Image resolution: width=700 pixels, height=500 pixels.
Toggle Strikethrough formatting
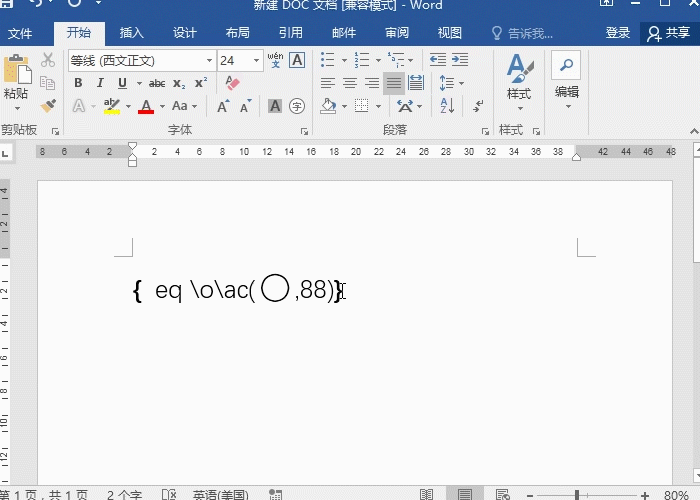tap(157, 83)
